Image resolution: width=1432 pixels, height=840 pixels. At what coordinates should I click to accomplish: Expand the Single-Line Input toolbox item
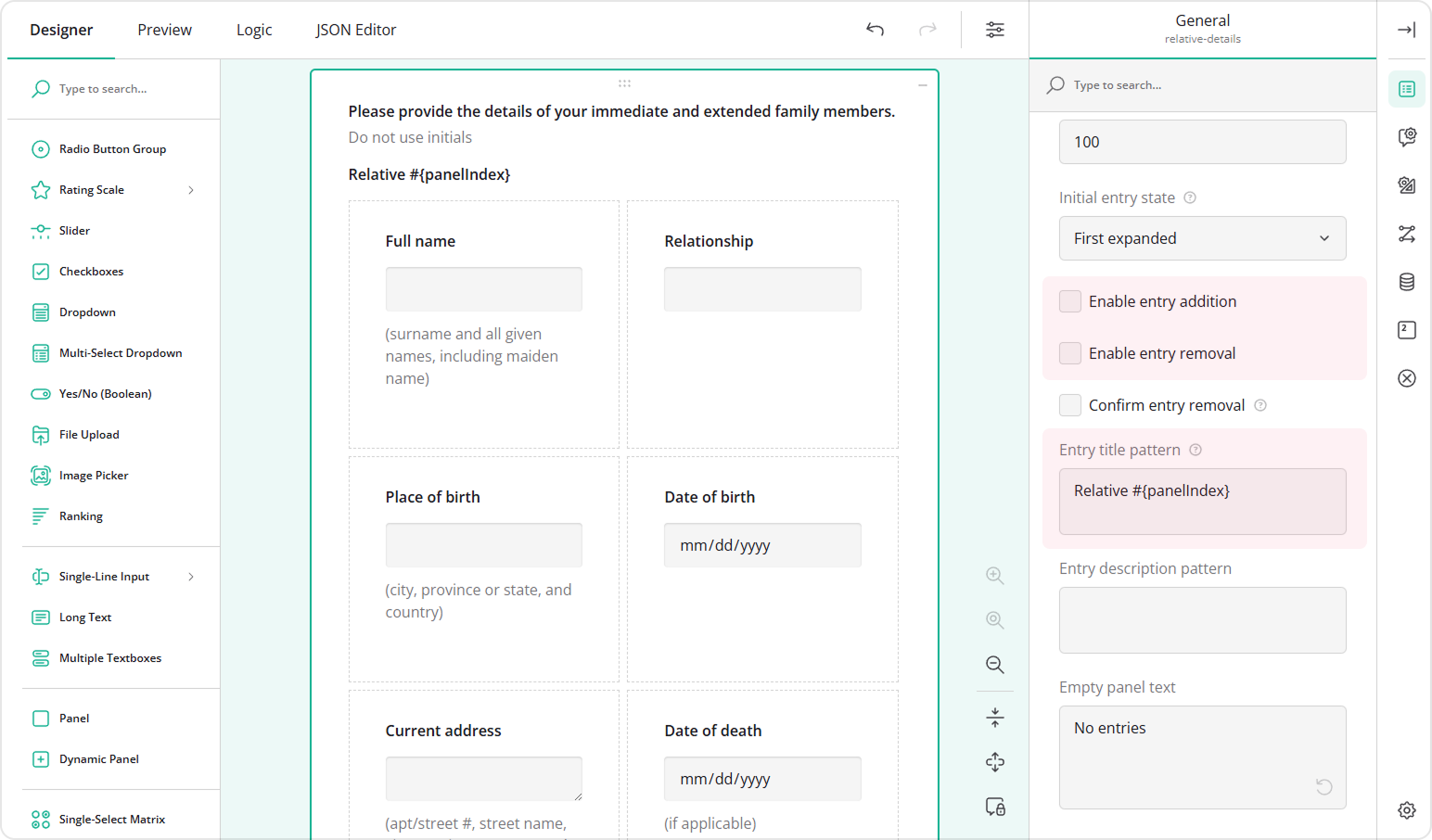click(x=191, y=577)
